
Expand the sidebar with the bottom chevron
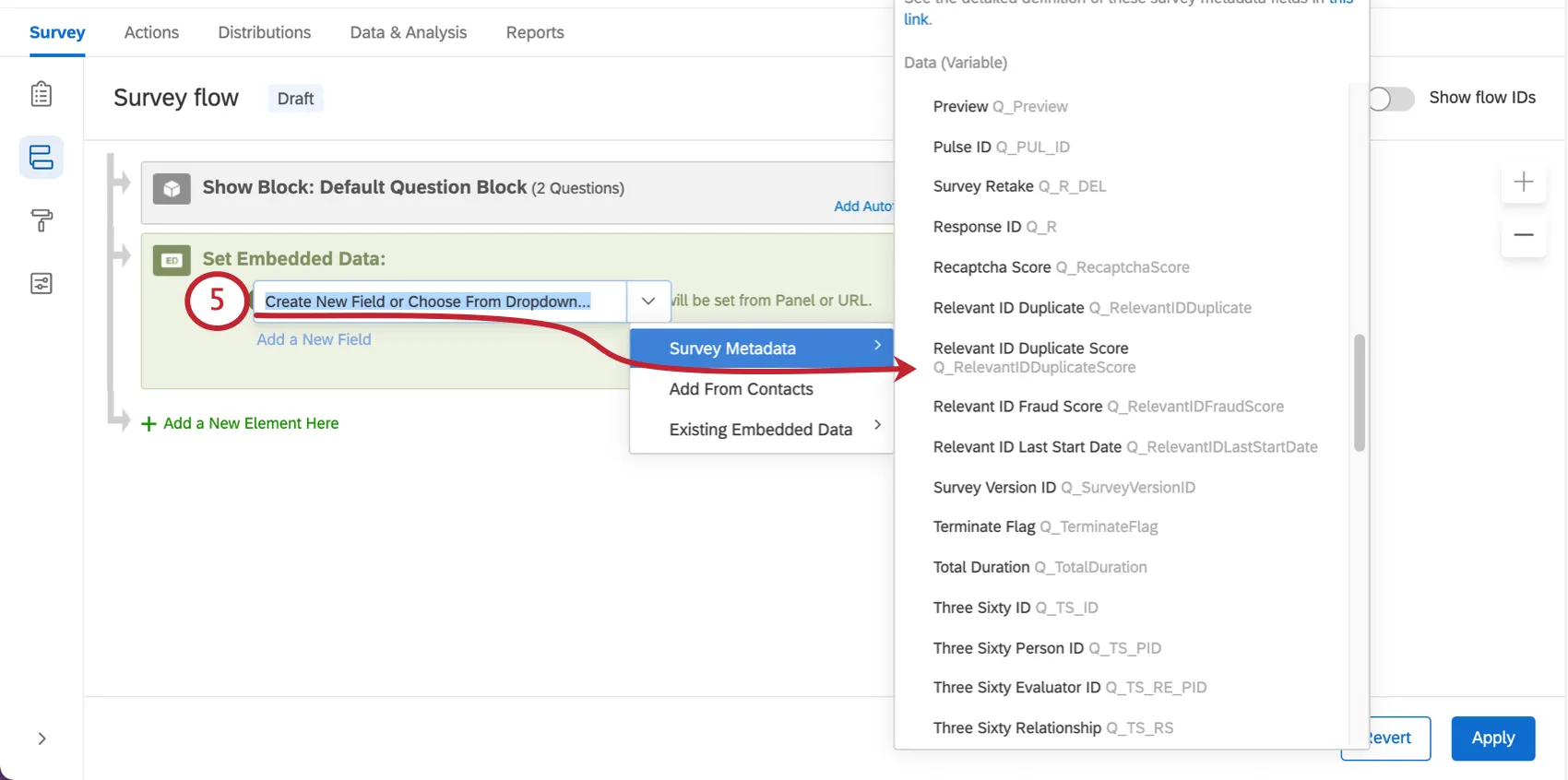[x=42, y=739]
